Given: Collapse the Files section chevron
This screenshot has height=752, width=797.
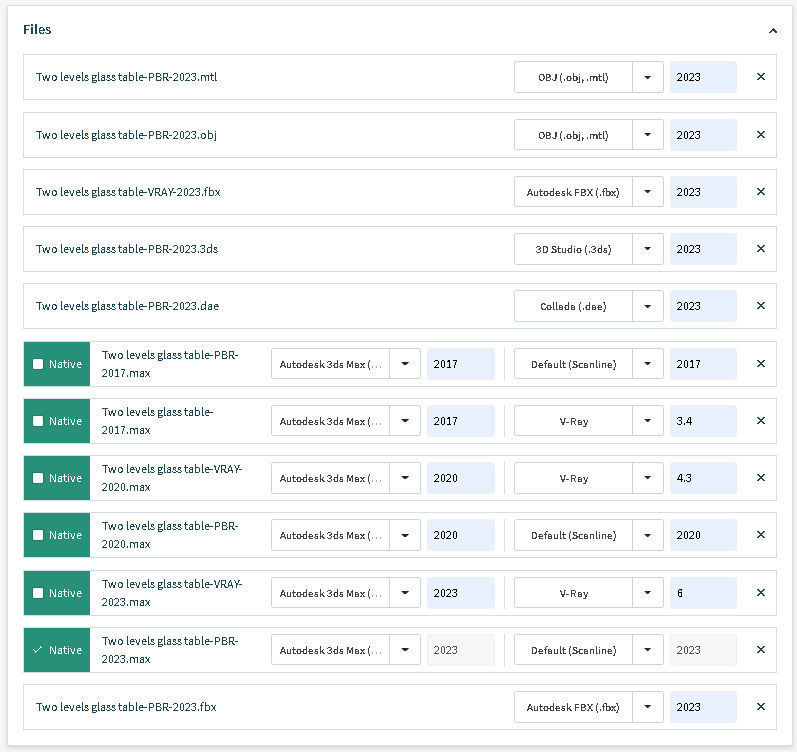Looking at the screenshot, I should coord(773,31).
